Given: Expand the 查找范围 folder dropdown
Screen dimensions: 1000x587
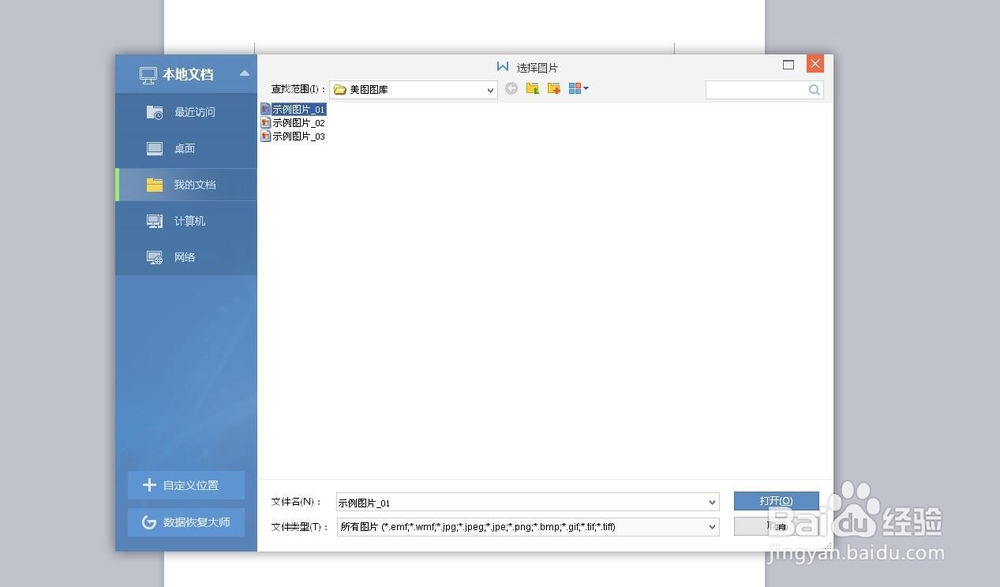Looking at the screenshot, I should click(x=490, y=90).
